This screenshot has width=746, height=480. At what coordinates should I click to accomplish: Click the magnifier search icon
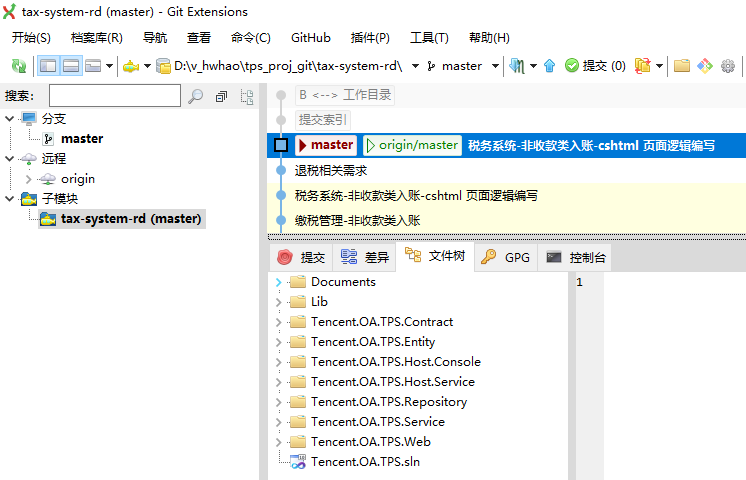click(x=196, y=96)
